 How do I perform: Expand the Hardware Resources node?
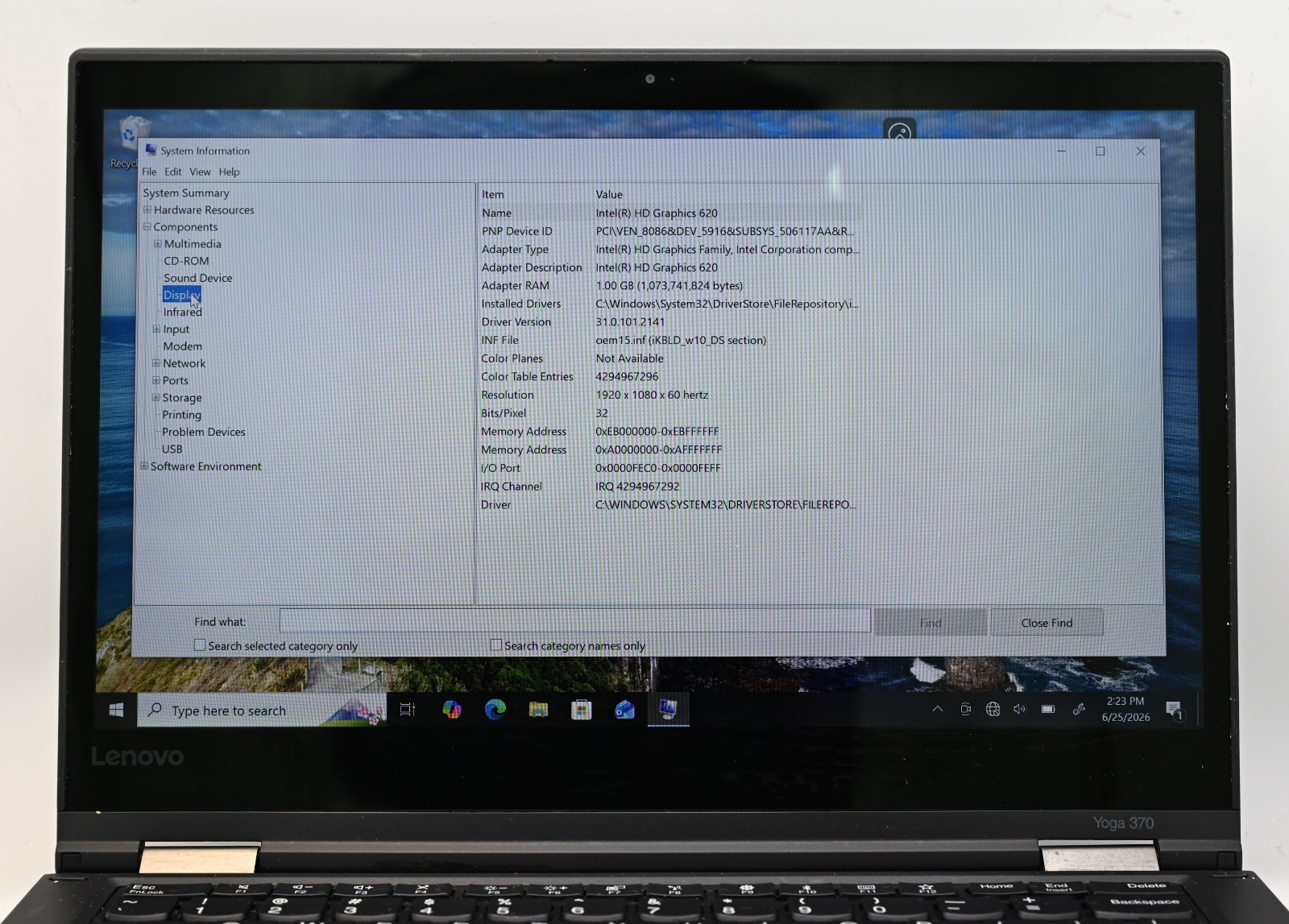(x=147, y=209)
